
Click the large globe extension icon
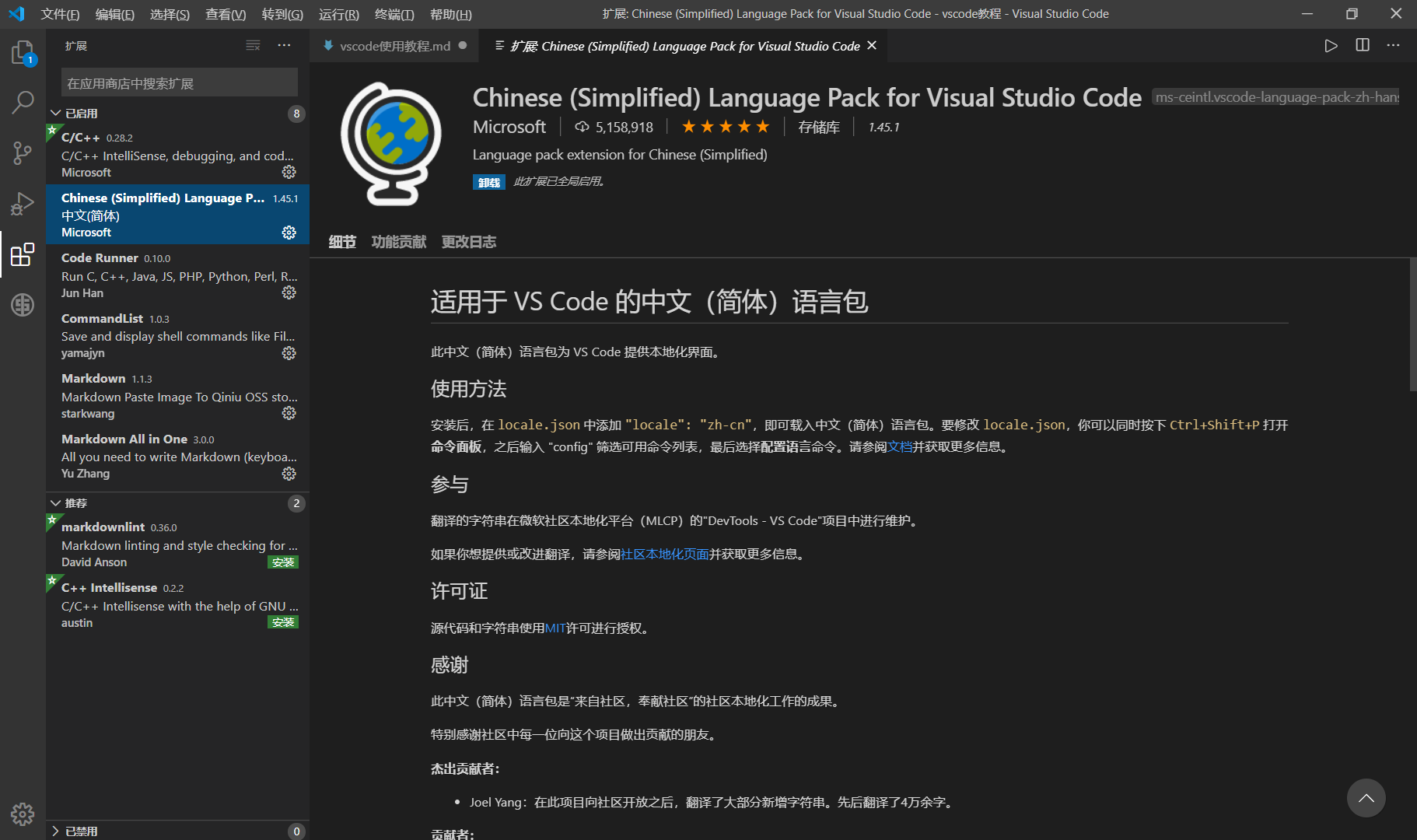coord(391,144)
